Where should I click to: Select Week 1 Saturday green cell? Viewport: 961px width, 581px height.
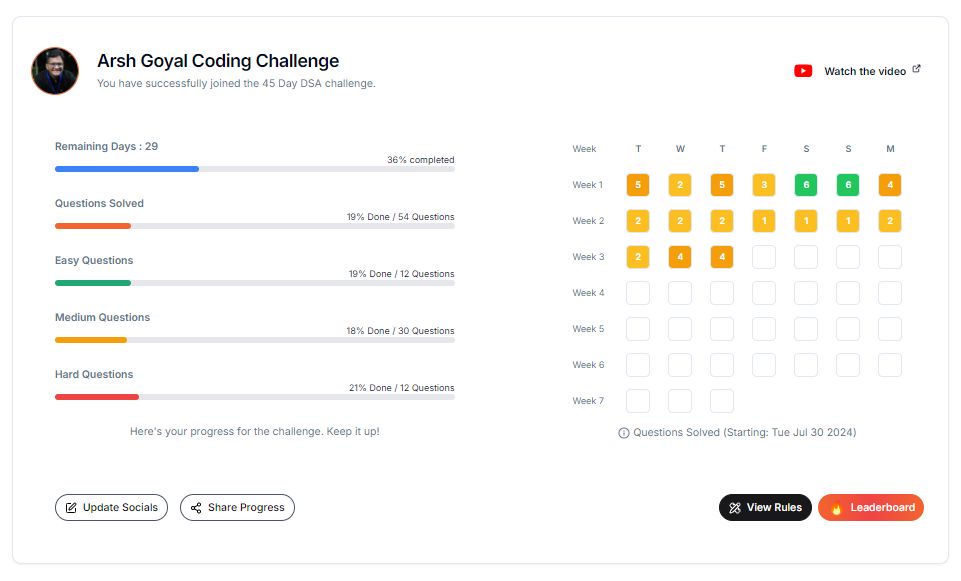(x=806, y=184)
